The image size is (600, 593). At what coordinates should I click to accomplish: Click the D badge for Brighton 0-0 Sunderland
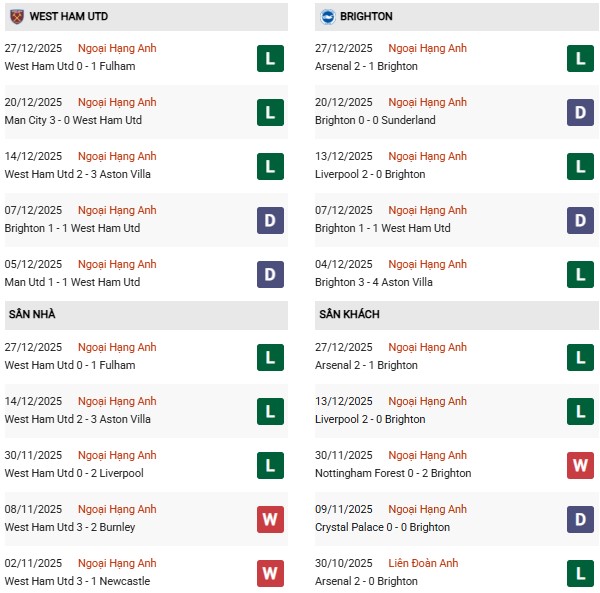point(580,112)
